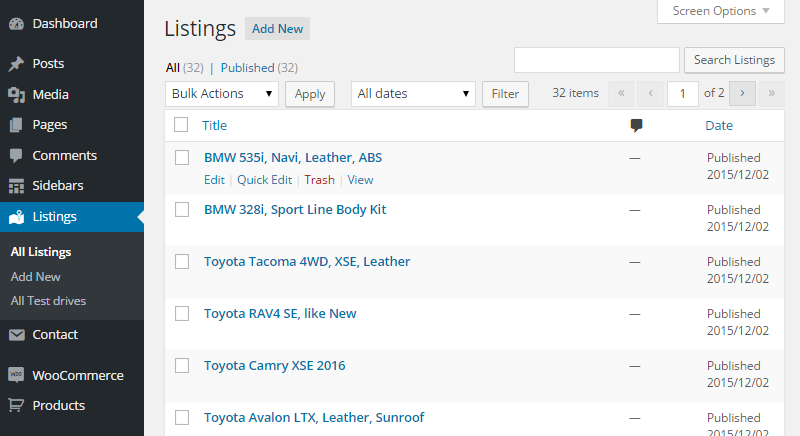Screen dimensions: 800x436
Task: Open Comments menu item
Action: pos(65,156)
